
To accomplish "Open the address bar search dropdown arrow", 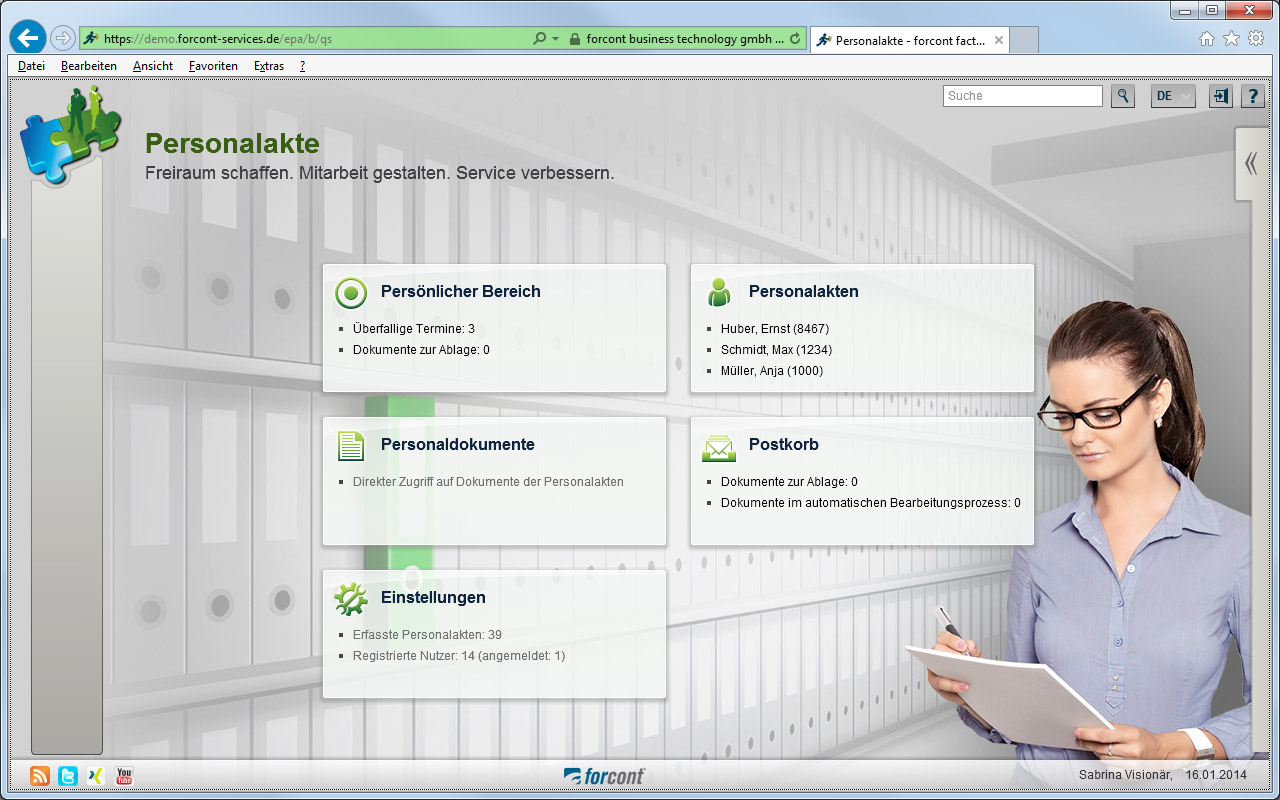I will [x=555, y=39].
